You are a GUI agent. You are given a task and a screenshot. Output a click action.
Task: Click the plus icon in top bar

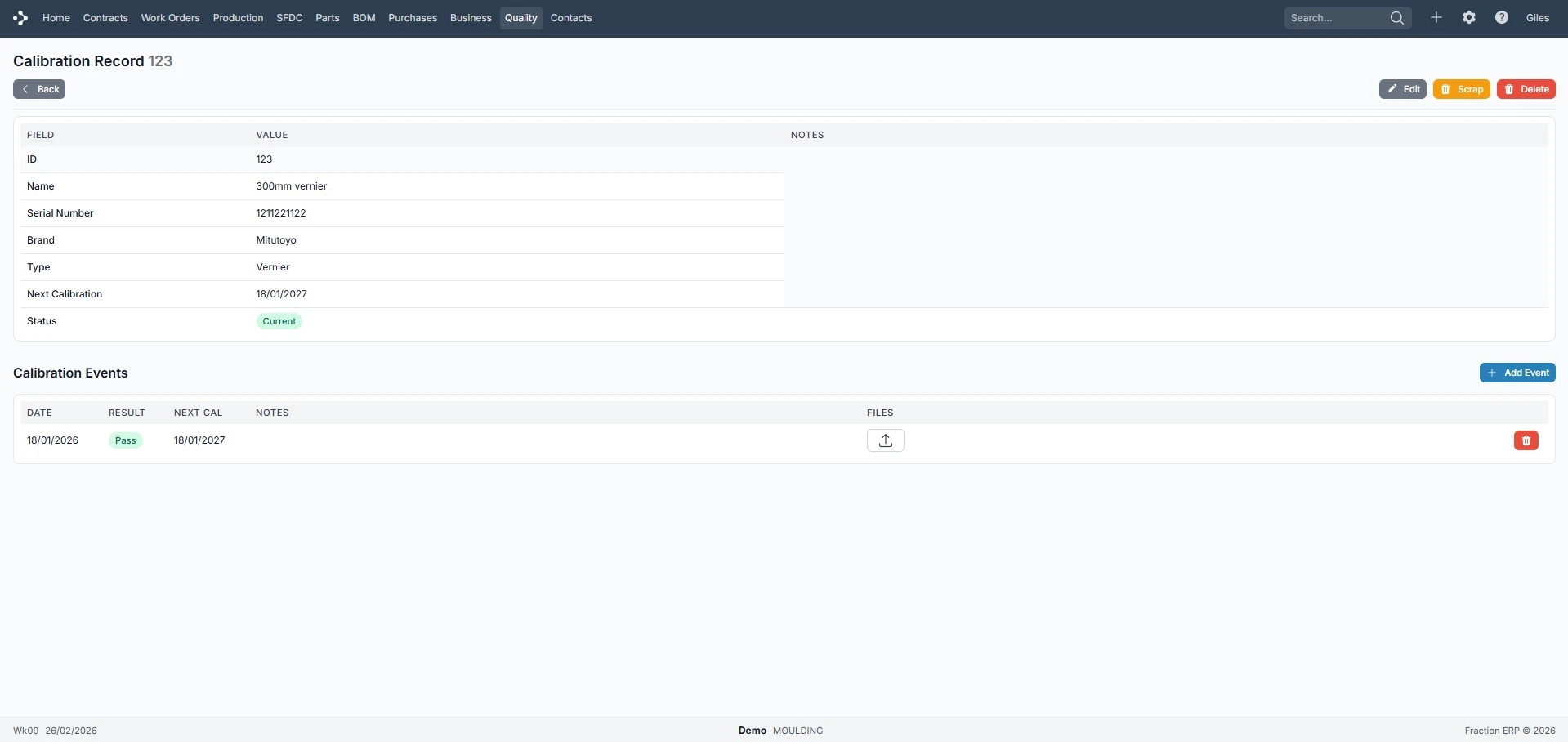pyautogui.click(x=1436, y=18)
